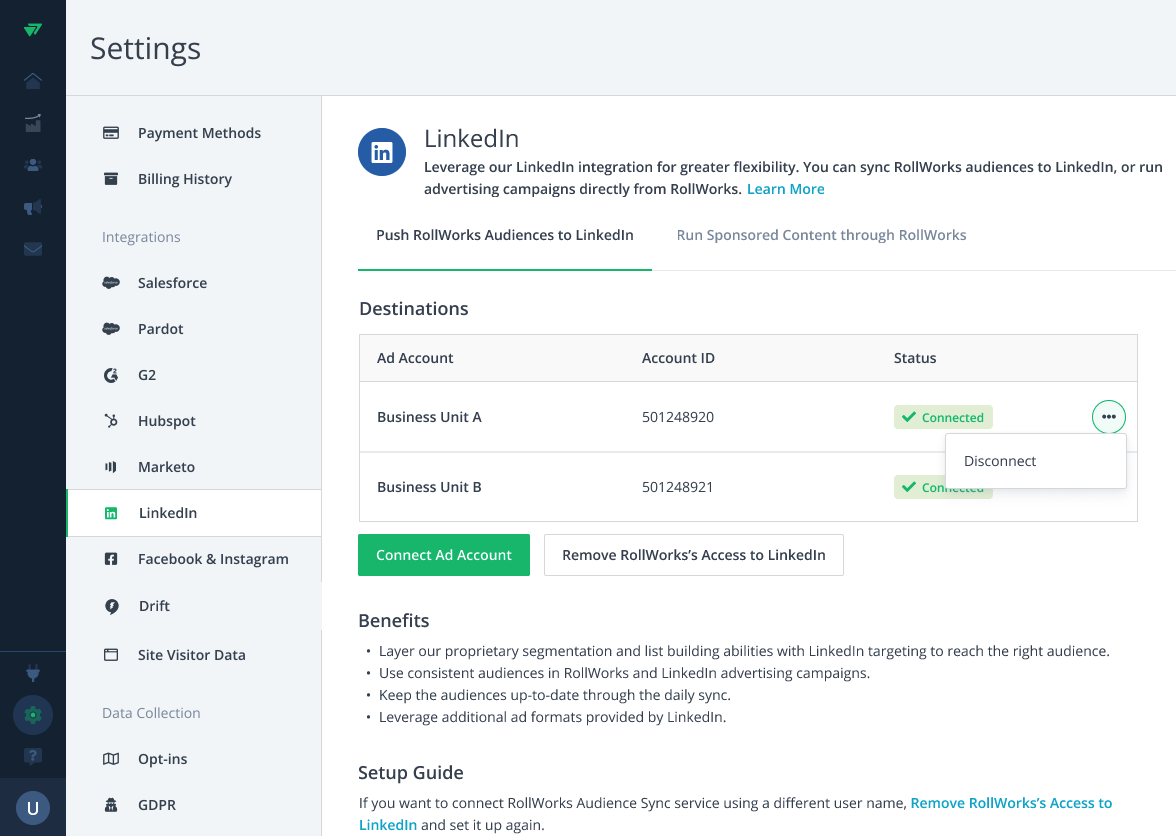Click the Benefits heading
The height and width of the screenshot is (836, 1176).
[394, 620]
